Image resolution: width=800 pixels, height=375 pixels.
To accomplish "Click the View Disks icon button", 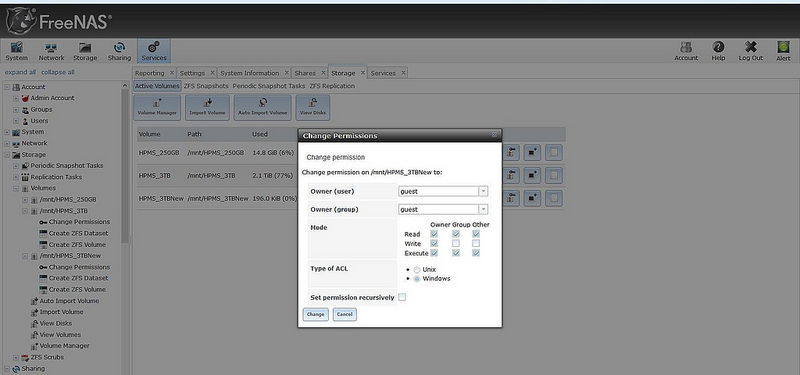I will coord(312,107).
